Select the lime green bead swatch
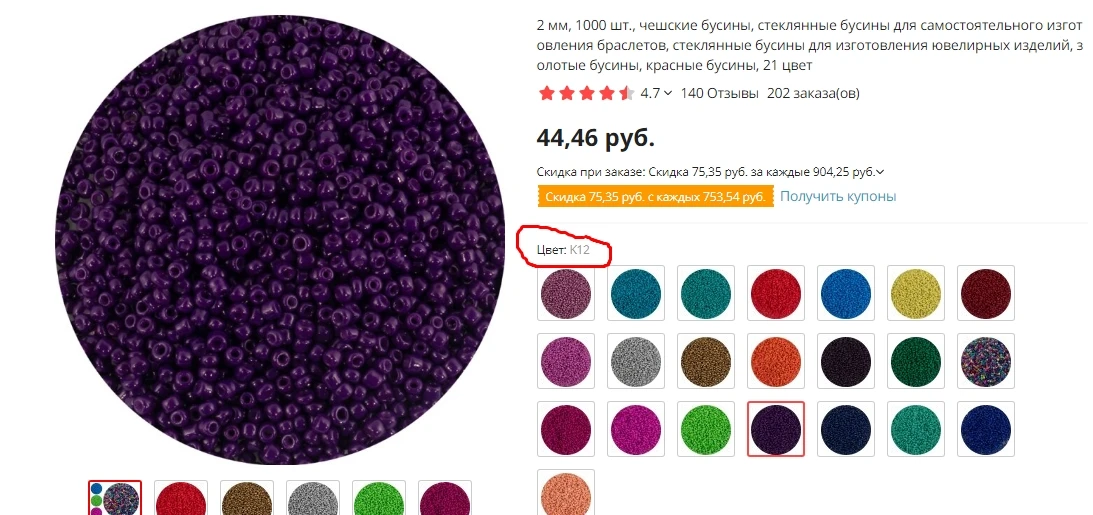This screenshot has height=515, width=1093. click(x=706, y=429)
